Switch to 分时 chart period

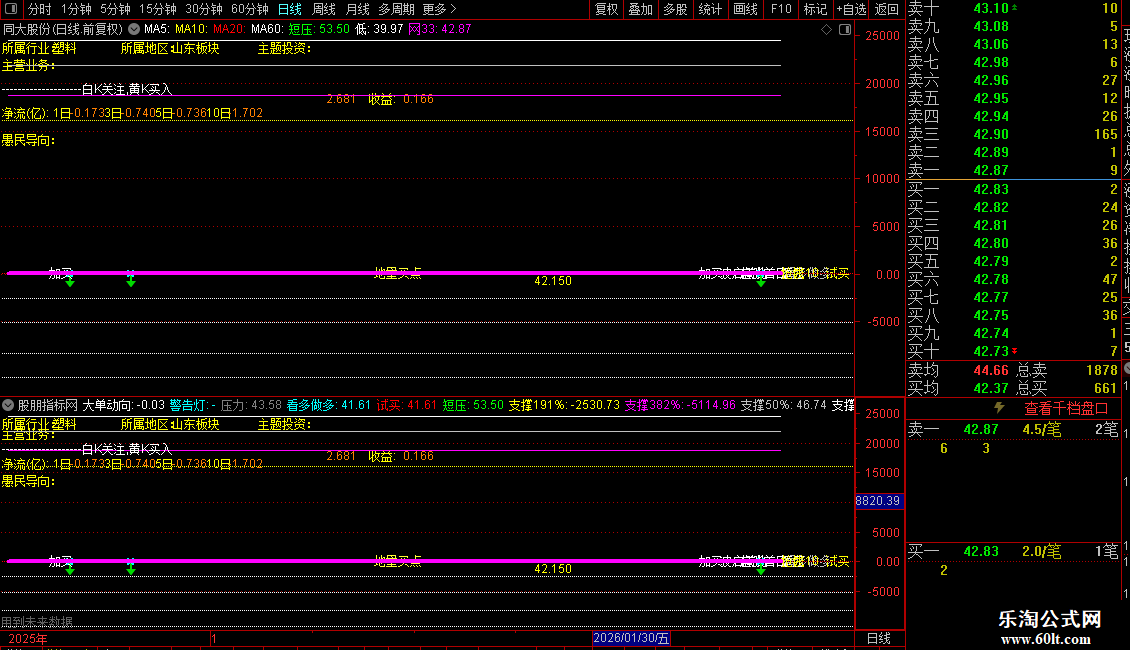(x=40, y=9)
